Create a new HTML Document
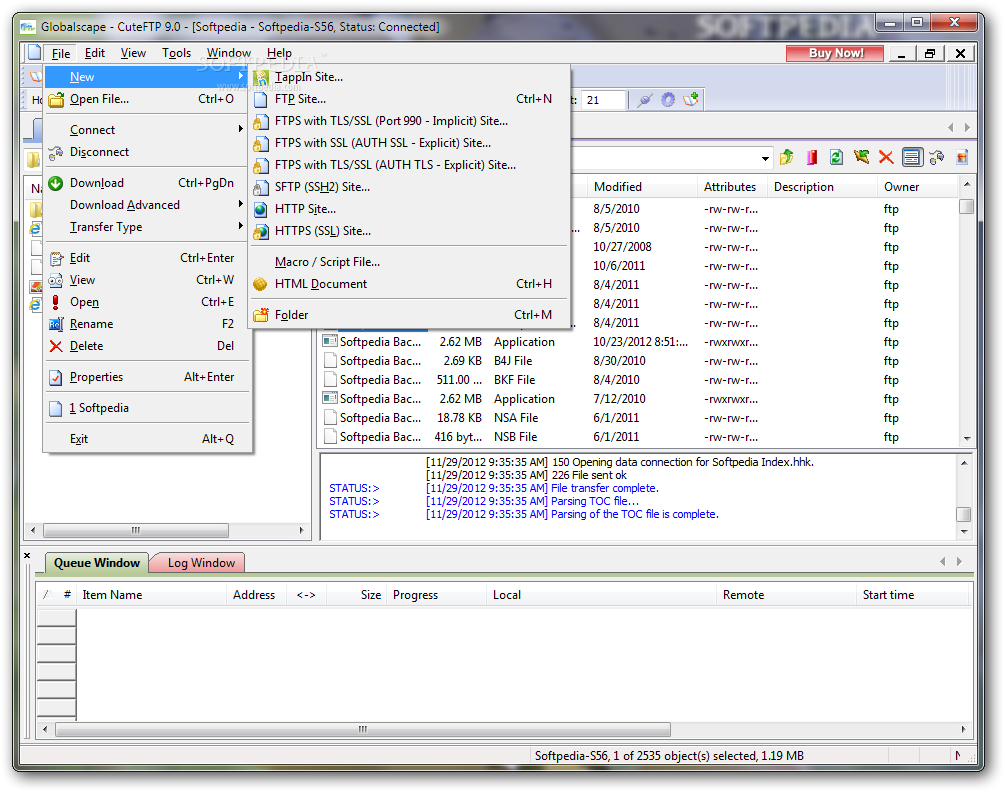Screen dimensions: 1005x792 pyautogui.click(x=409, y=283)
